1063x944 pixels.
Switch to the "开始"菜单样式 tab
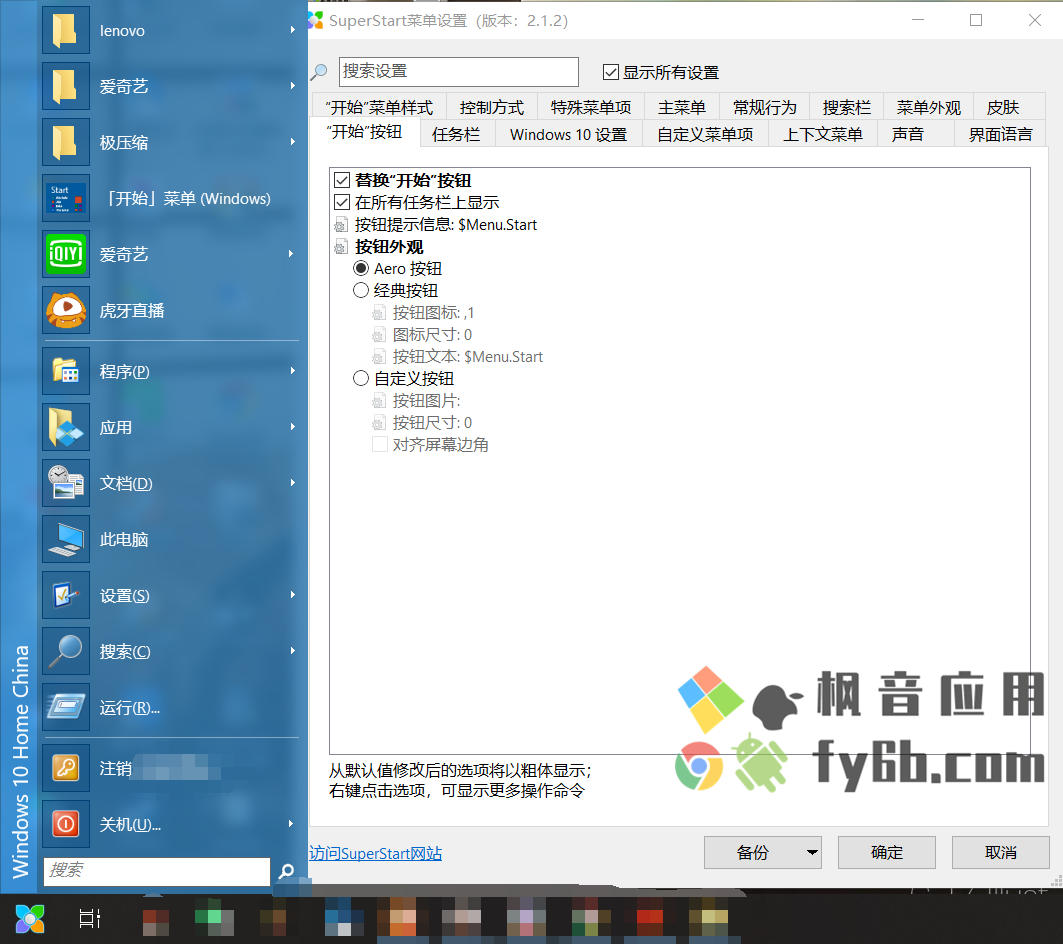coord(379,108)
